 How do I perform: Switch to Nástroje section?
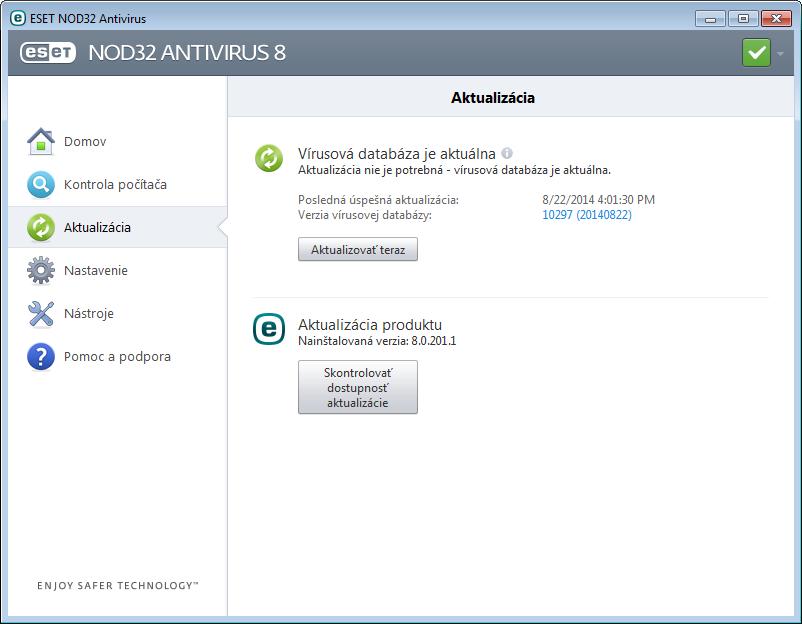[118, 314]
